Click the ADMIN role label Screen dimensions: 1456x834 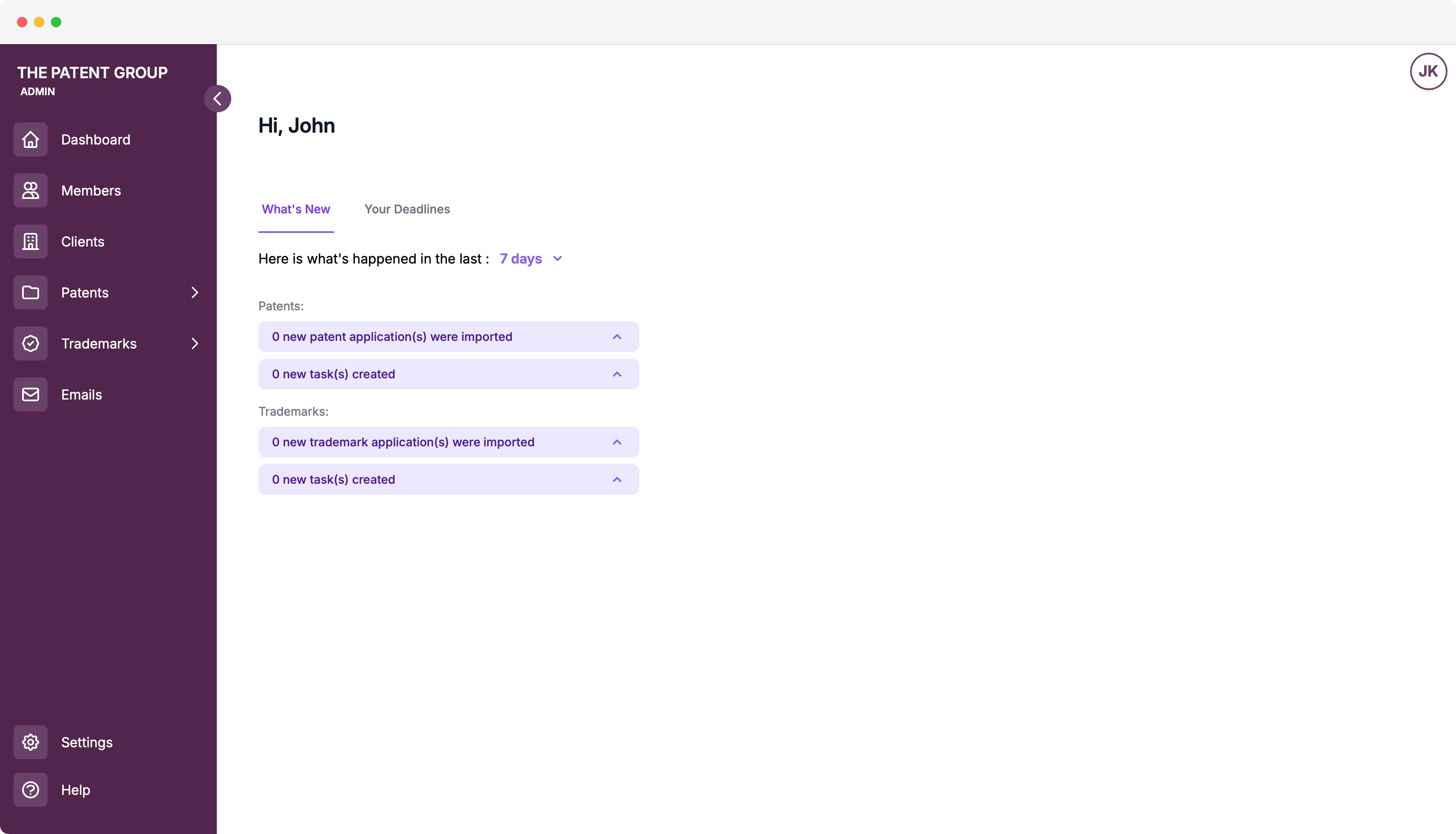pos(38,92)
